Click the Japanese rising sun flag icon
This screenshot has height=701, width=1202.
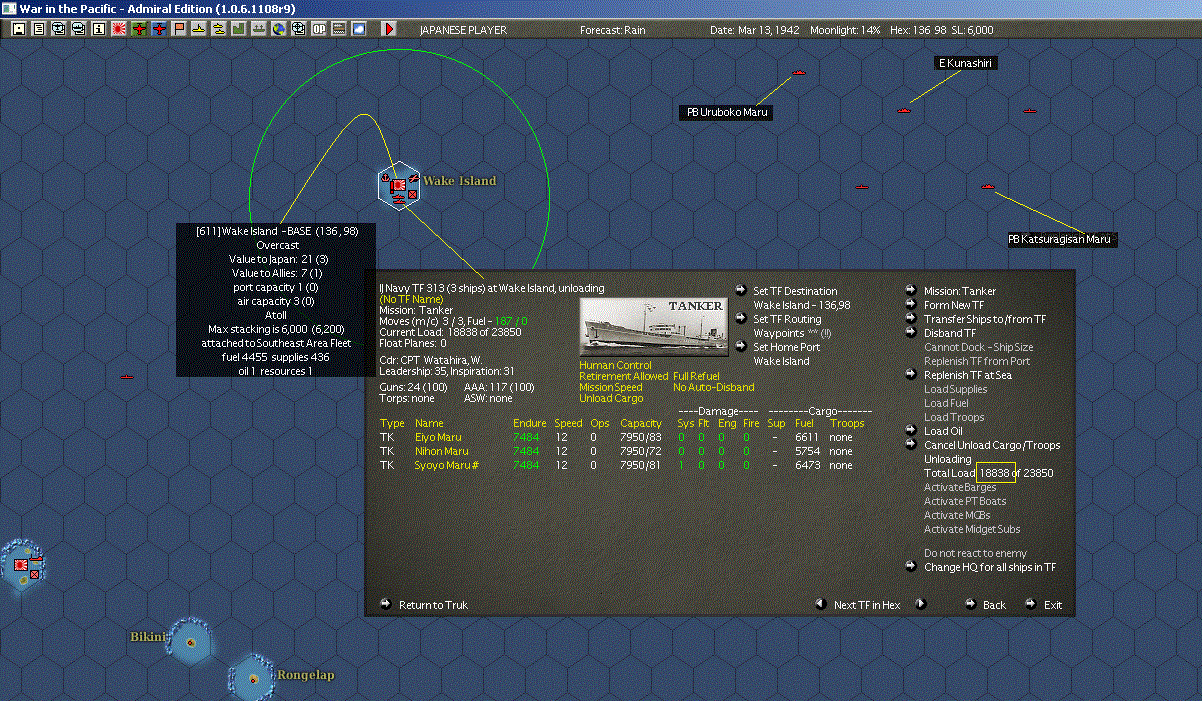point(119,30)
